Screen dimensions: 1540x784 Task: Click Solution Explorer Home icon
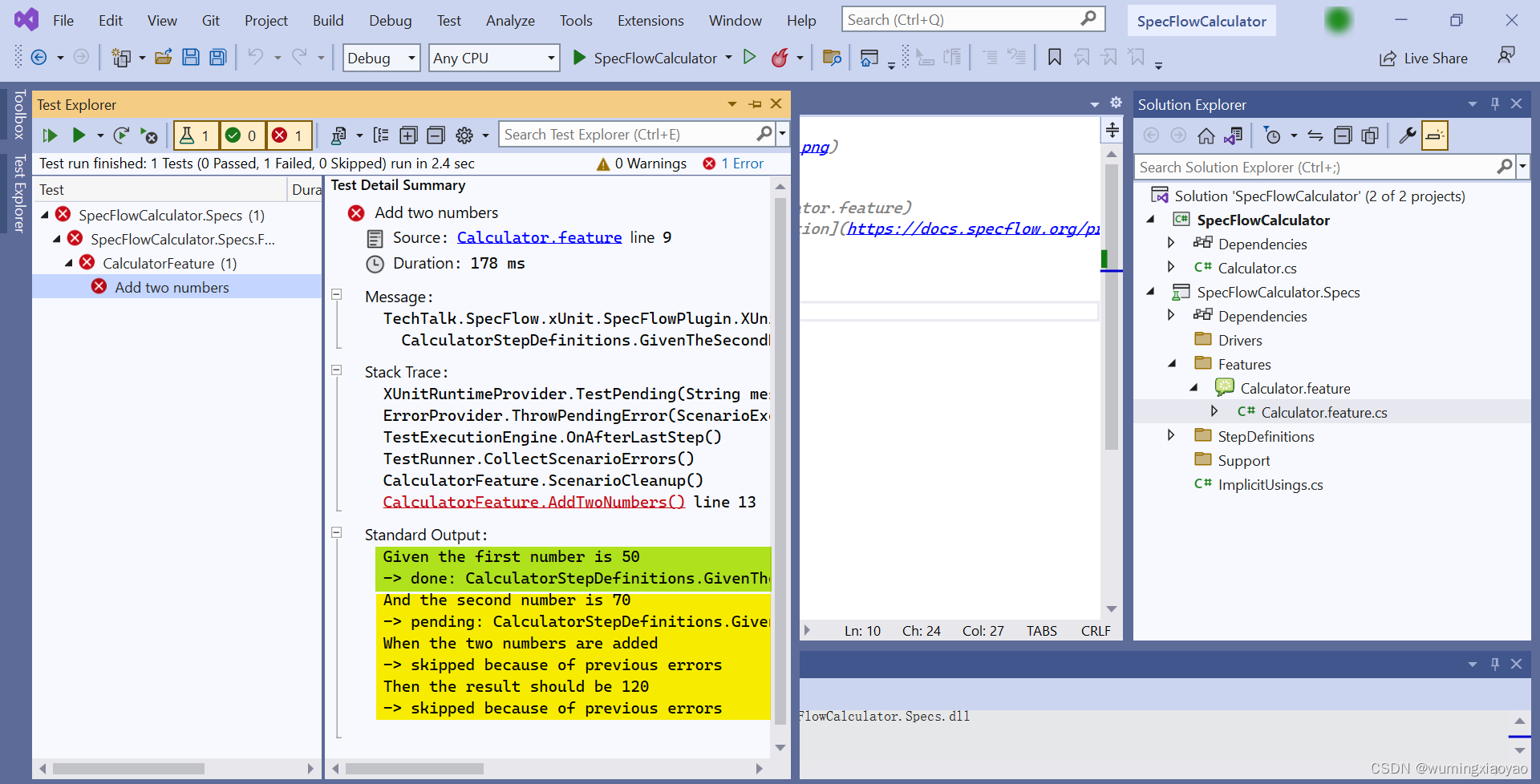click(1206, 135)
